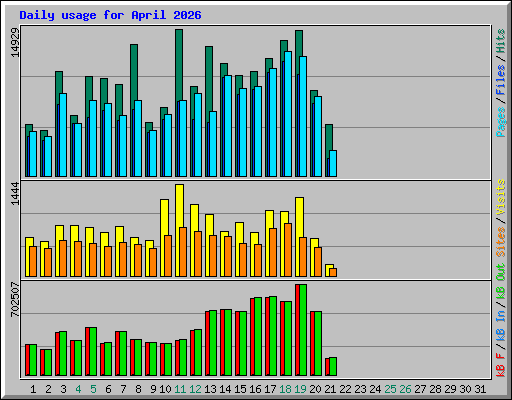The width and height of the screenshot is (512, 400).
Task: Click day label 10 on the x-axis
Action: point(165,389)
